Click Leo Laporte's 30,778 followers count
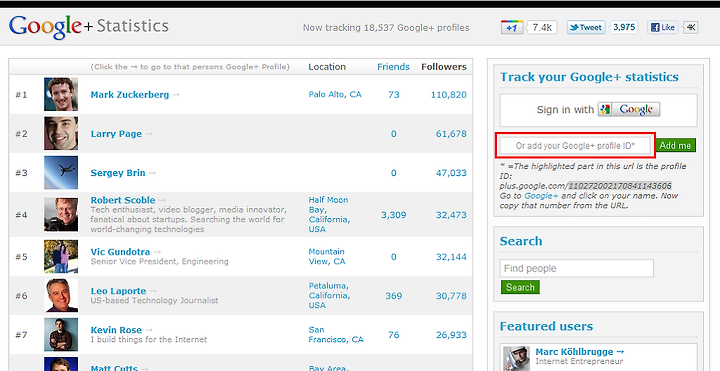720x371 pixels. [x=451, y=296]
